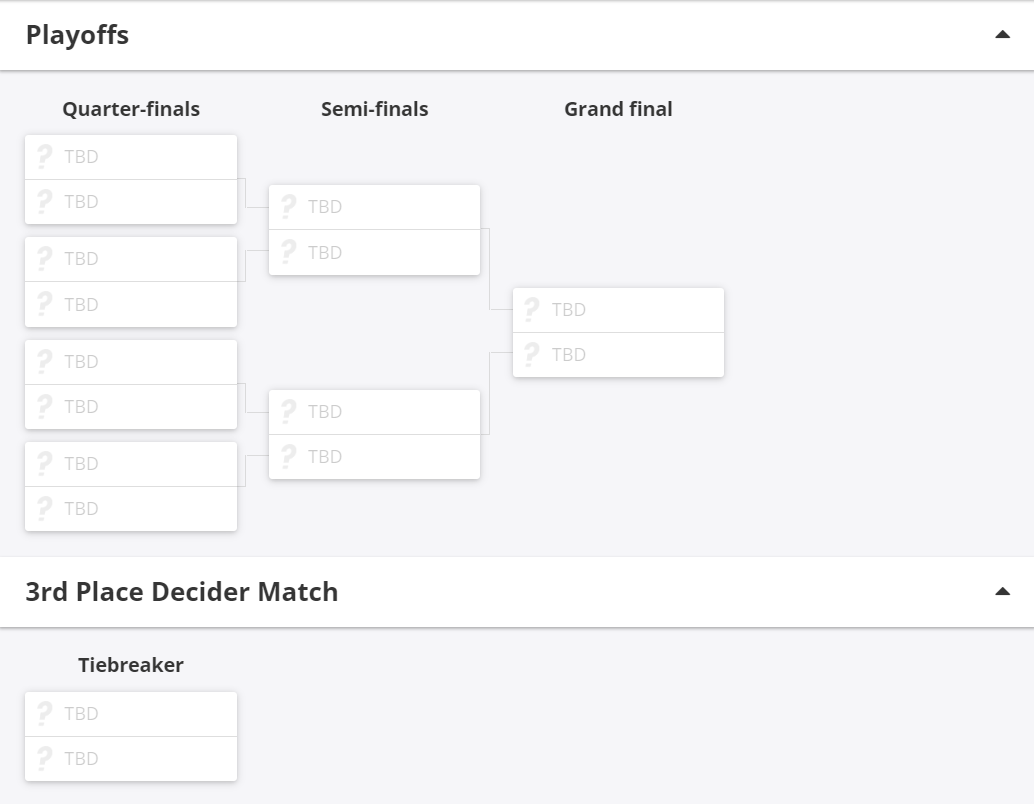Collapse the Playoffs section arrow

(1002, 35)
